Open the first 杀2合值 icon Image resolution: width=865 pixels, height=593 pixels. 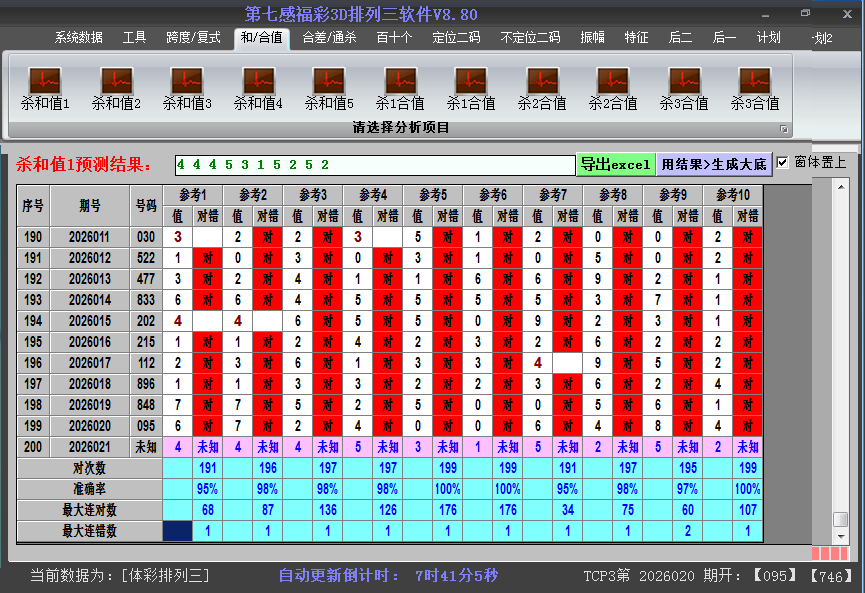(541, 84)
